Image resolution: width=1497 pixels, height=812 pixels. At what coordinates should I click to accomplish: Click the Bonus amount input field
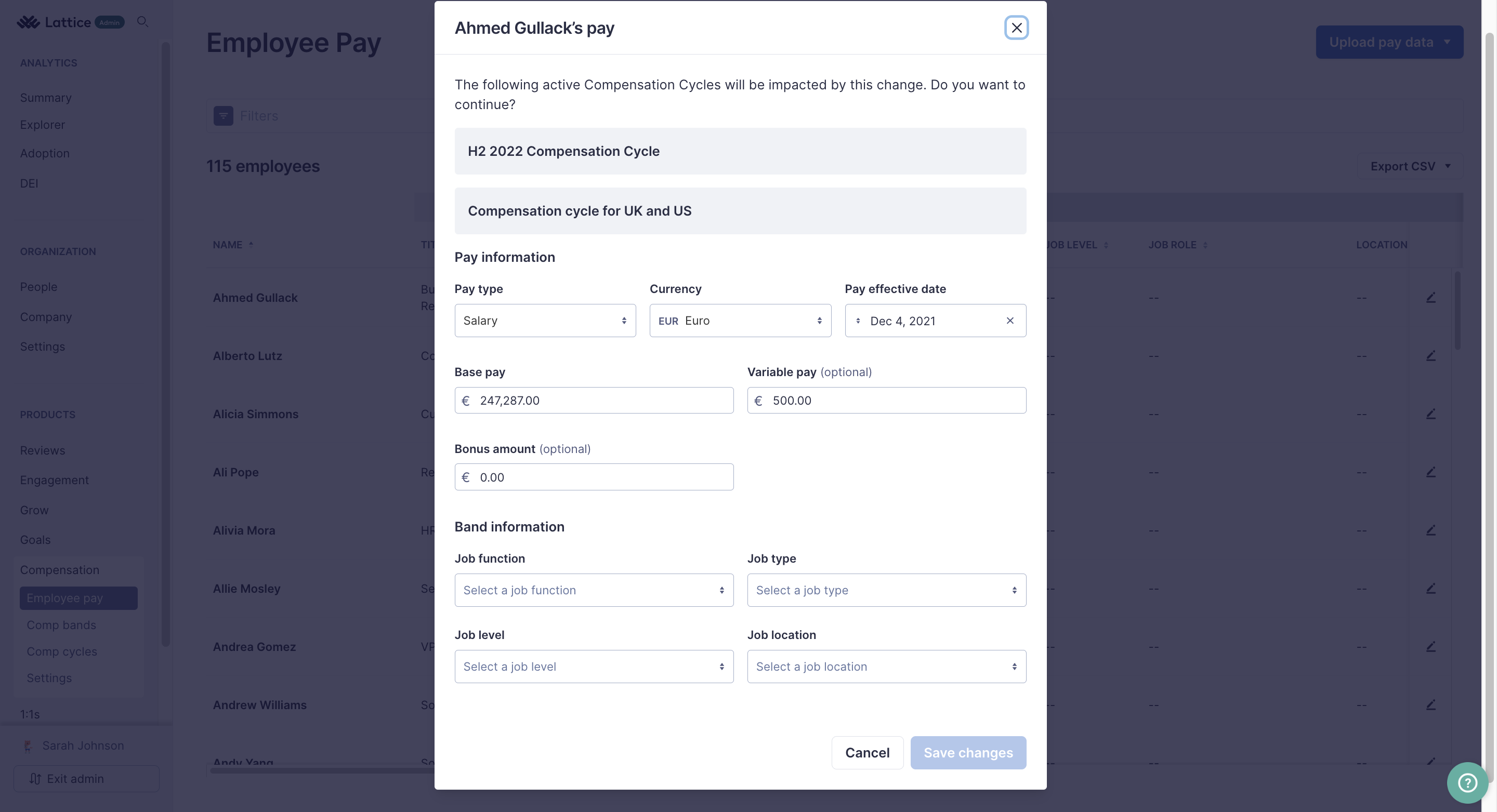594,477
